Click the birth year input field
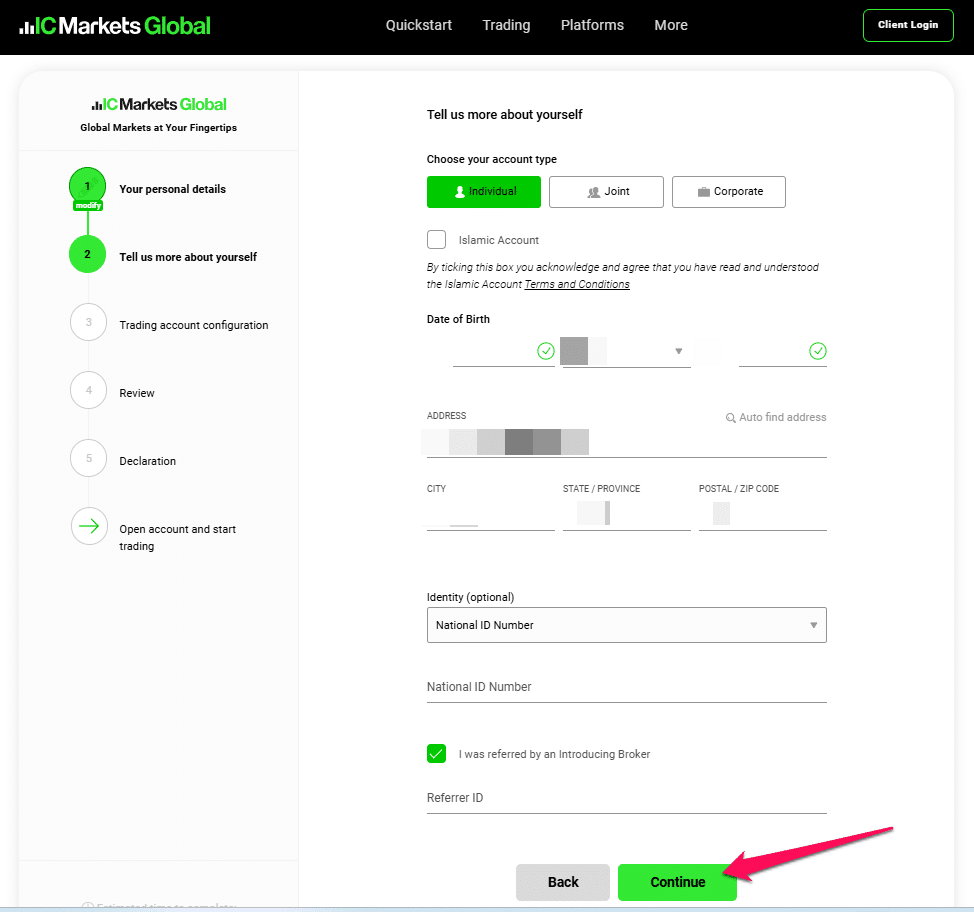 [783, 352]
